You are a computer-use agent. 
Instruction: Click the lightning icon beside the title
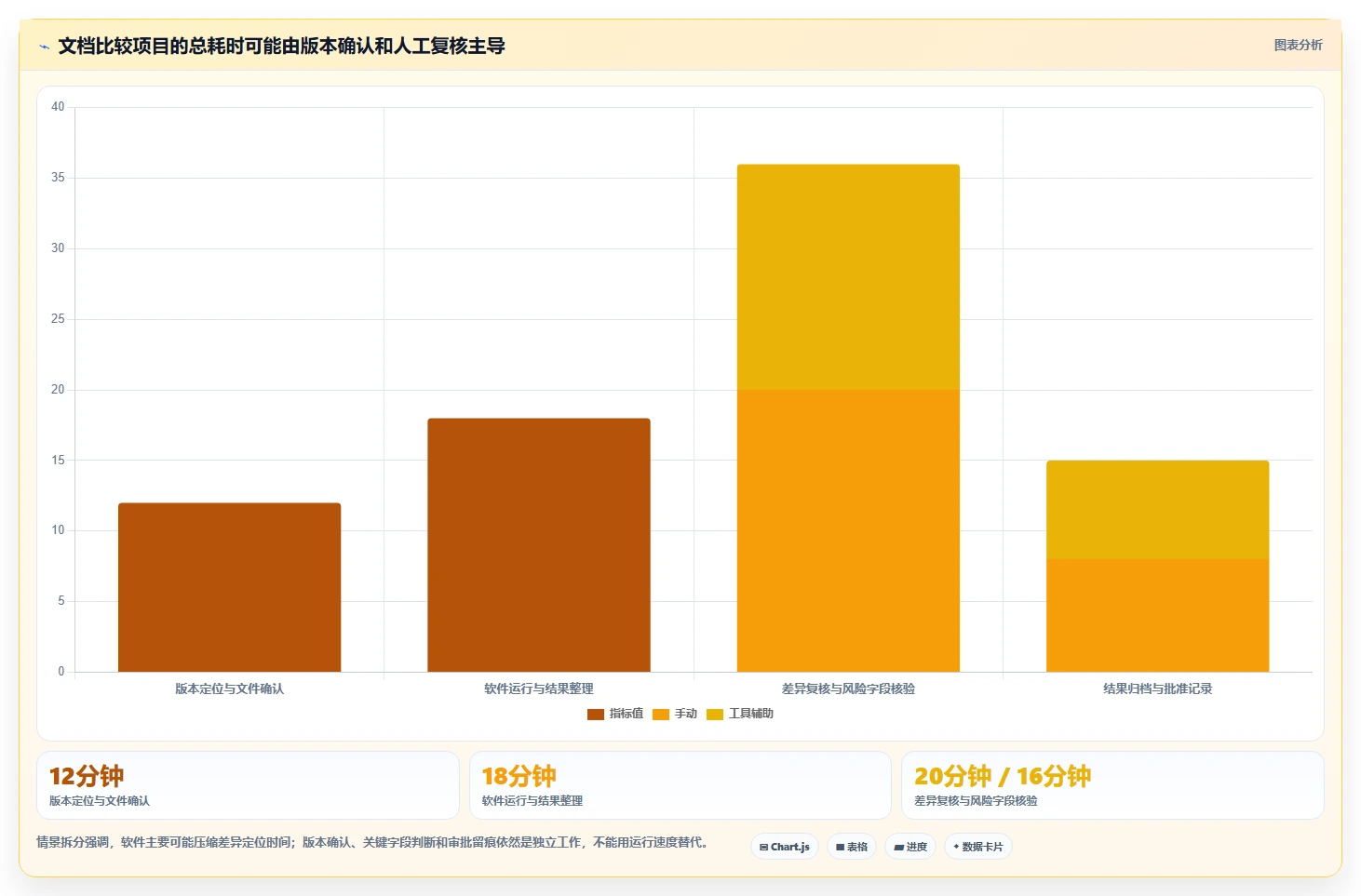[x=44, y=47]
